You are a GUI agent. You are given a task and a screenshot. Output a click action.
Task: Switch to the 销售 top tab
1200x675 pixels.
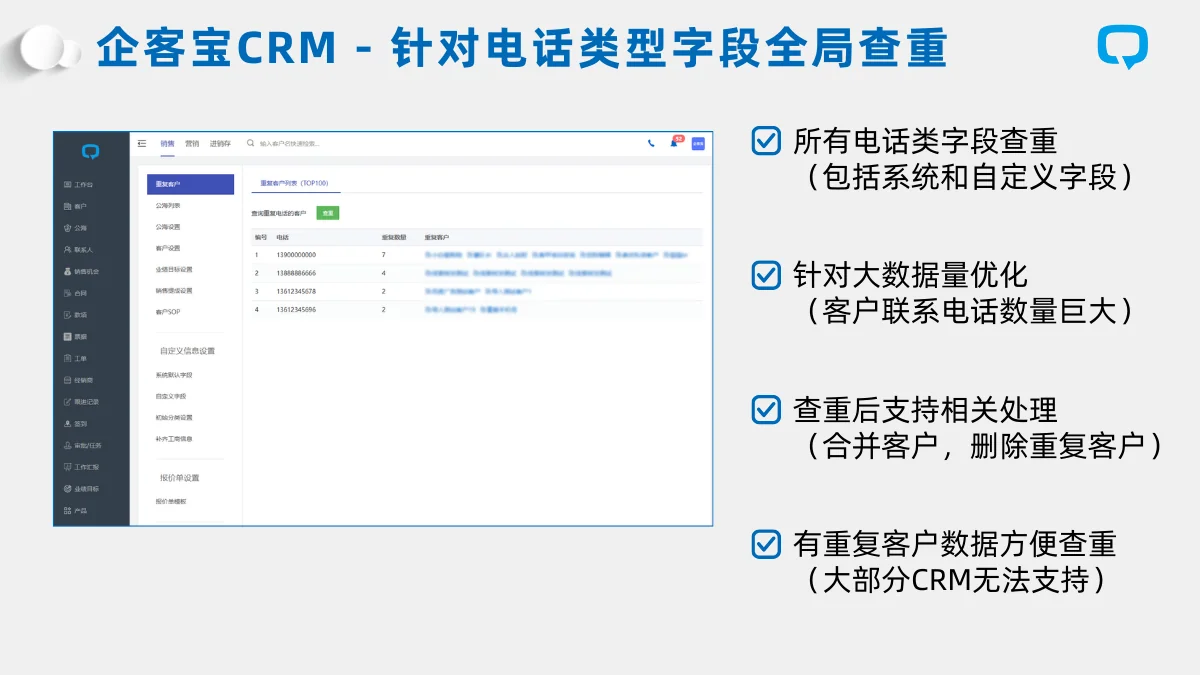click(167, 144)
